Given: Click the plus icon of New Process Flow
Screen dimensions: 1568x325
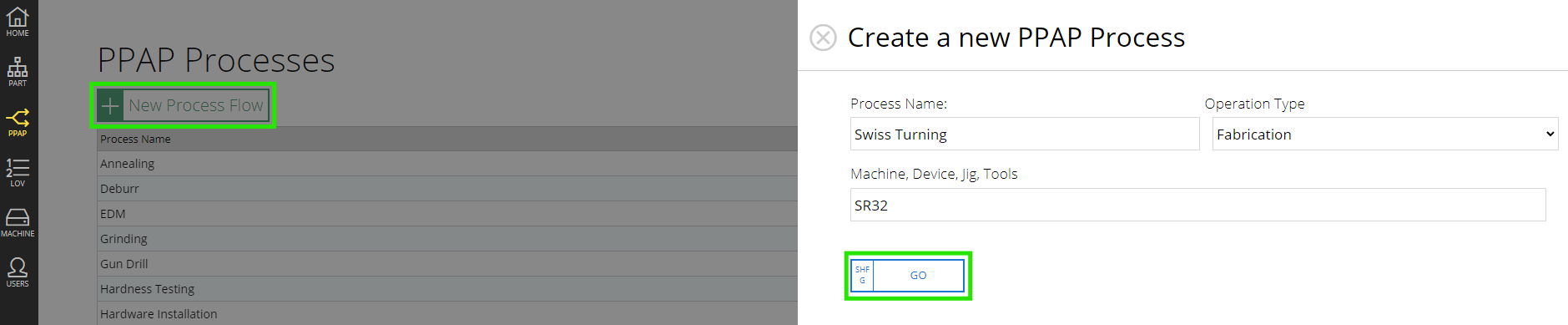Looking at the screenshot, I should click(110, 105).
